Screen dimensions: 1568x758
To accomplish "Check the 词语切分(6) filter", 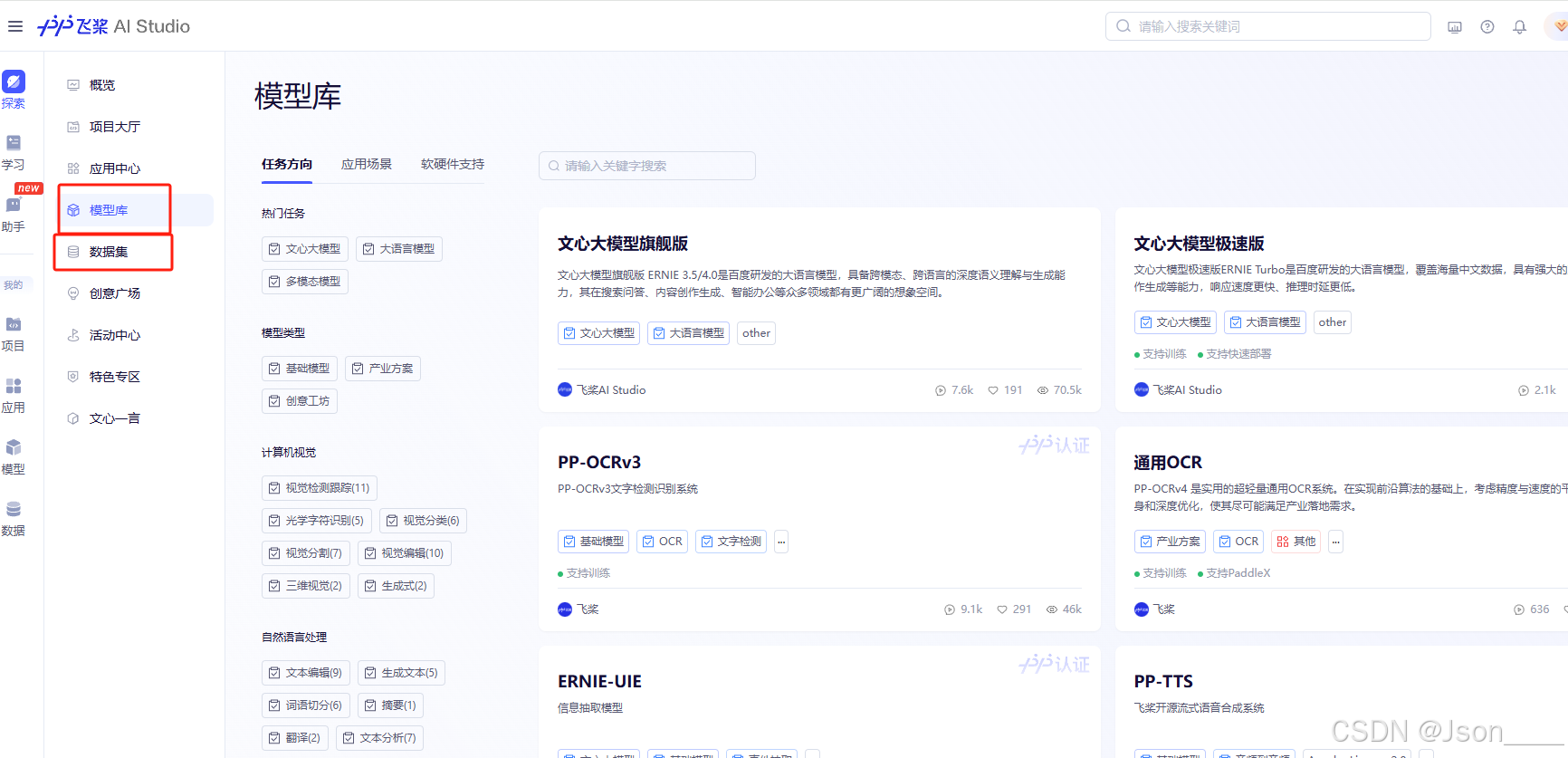I will [x=306, y=705].
